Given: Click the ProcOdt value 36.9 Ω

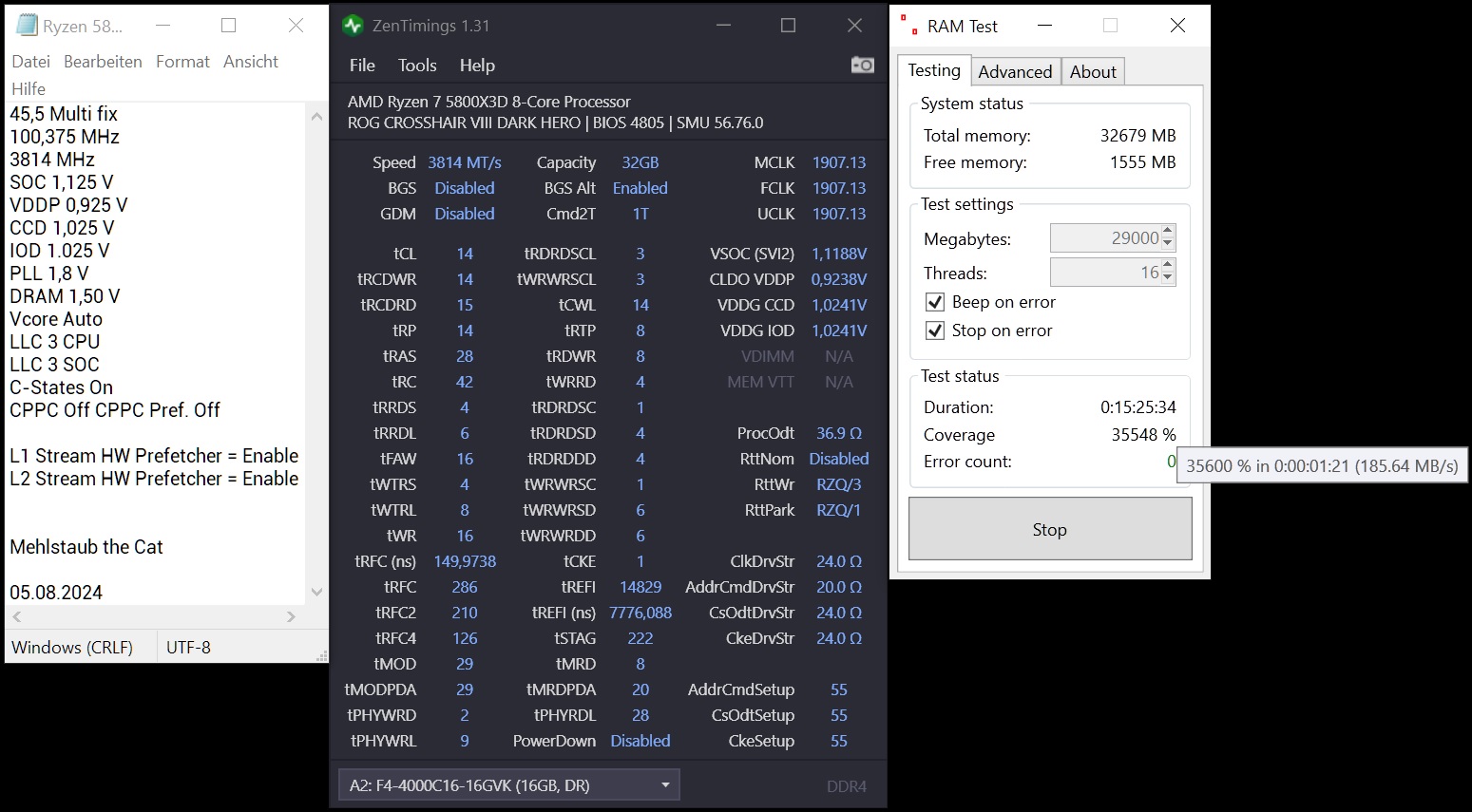Looking at the screenshot, I should [x=839, y=433].
